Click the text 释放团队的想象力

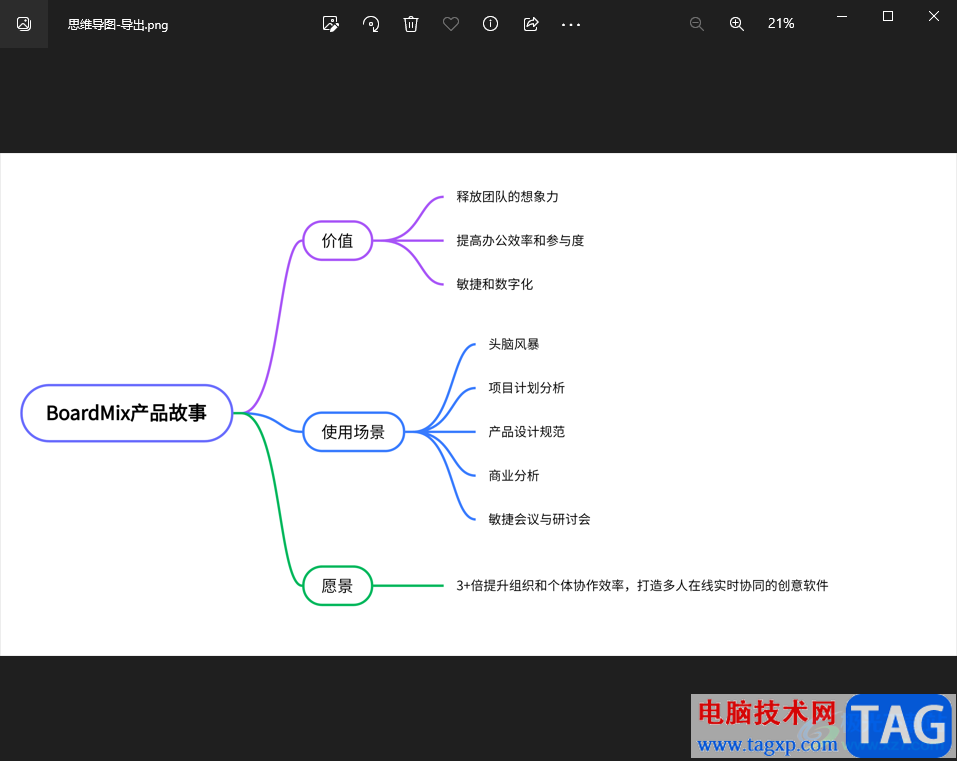click(x=507, y=197)
